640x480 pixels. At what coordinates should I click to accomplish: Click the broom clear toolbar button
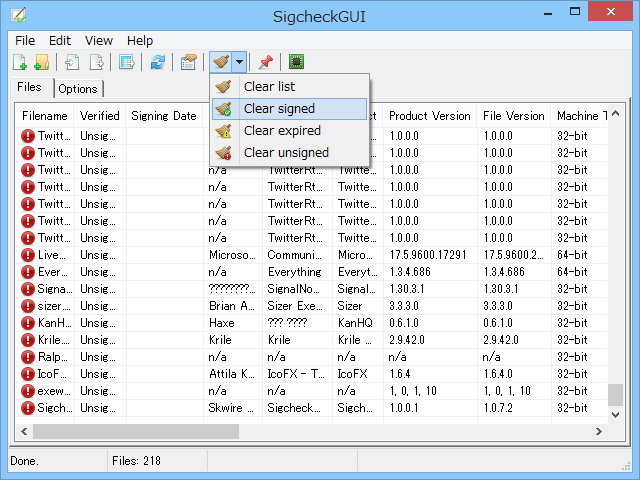coord(221,62)
